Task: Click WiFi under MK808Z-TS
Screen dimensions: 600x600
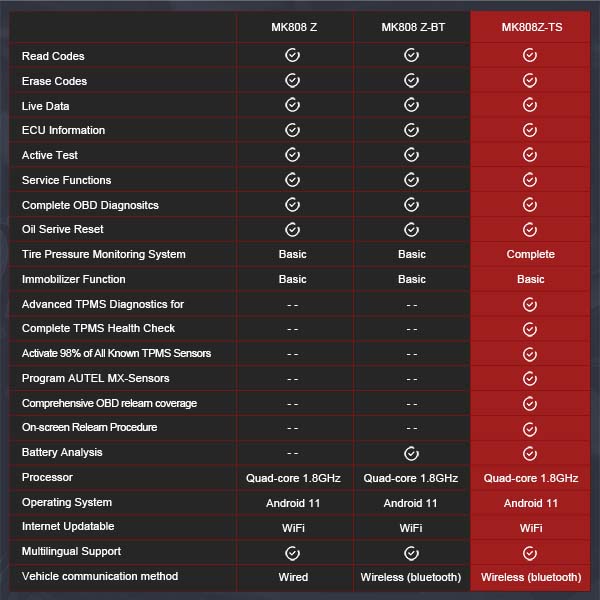Action: pos(531,528)
